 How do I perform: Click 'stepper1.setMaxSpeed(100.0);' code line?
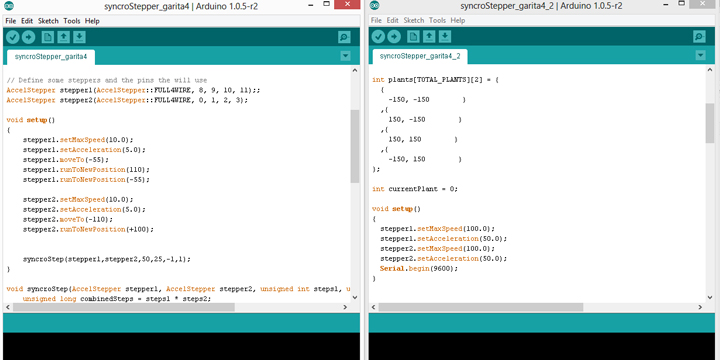pos(438,229)
